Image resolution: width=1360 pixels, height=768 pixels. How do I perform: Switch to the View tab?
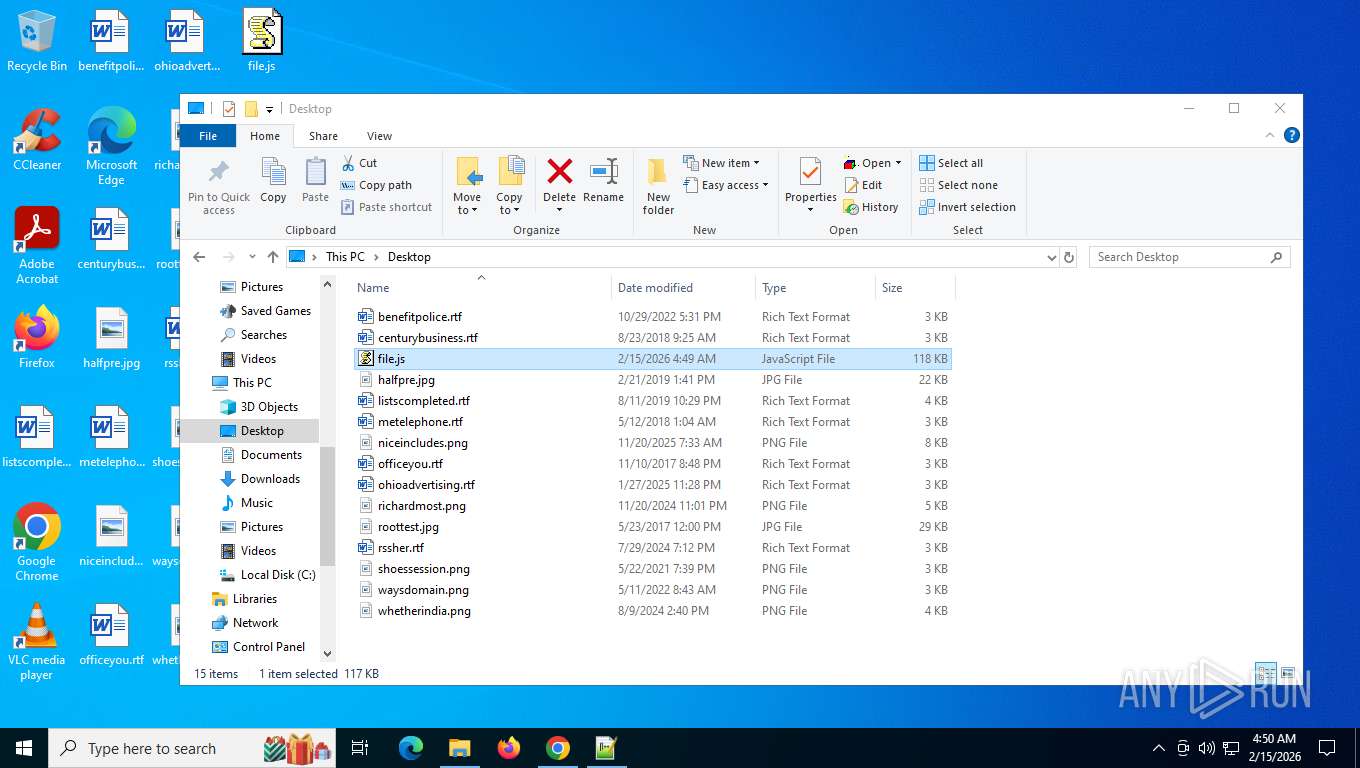click(x=379, y=136)
